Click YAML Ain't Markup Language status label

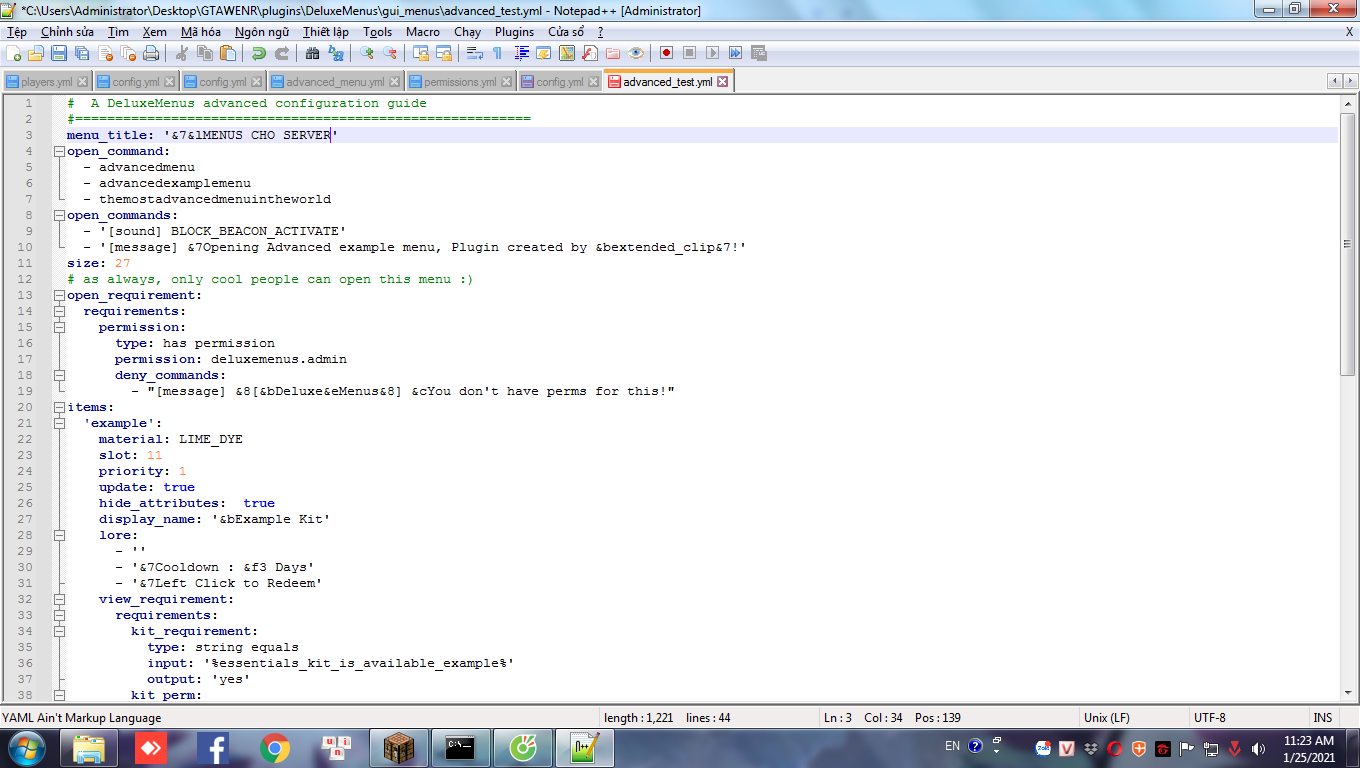pyautogui.click(x=82, y=717)
